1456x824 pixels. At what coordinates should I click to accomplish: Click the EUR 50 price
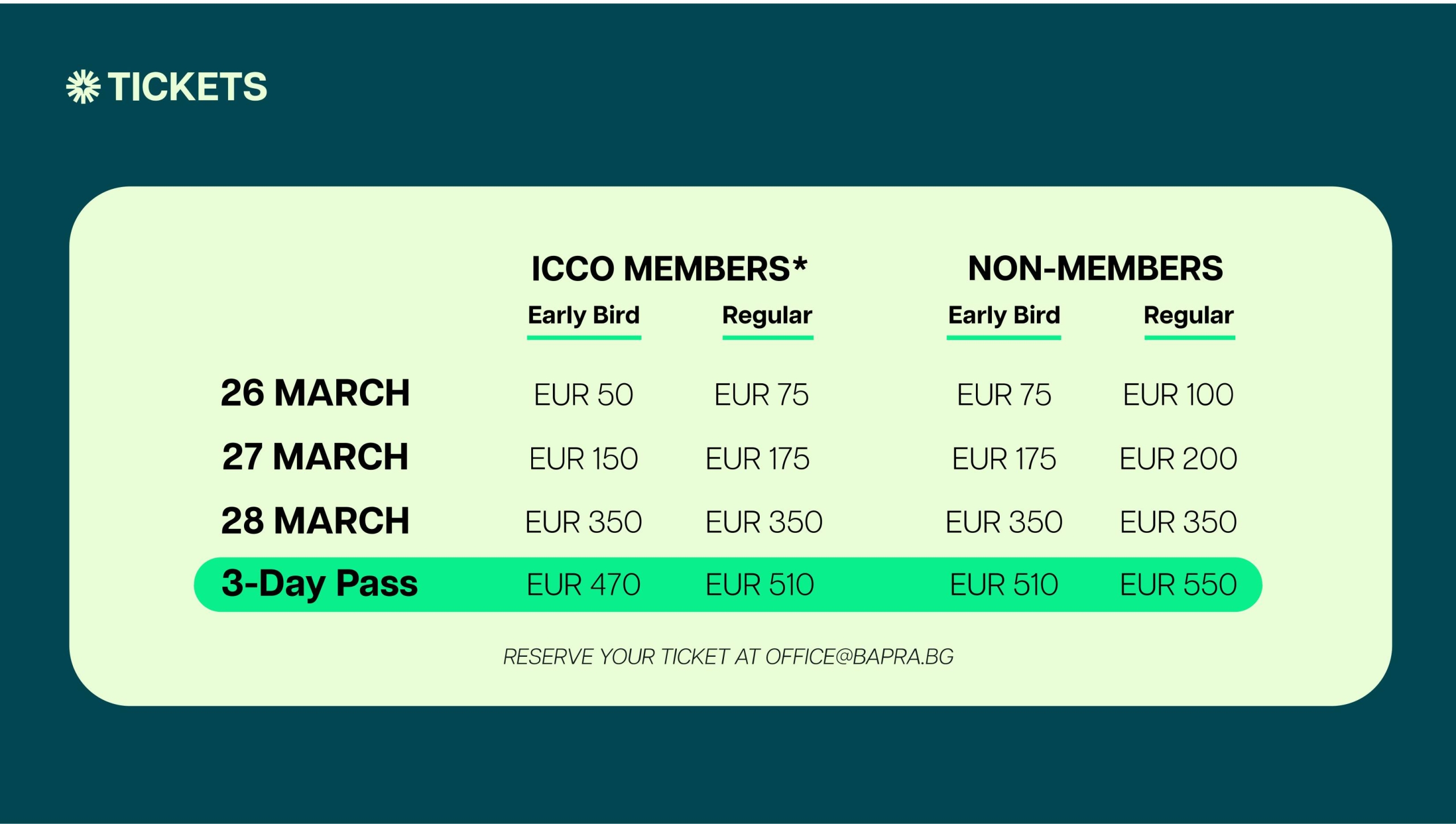pos(584,395)
